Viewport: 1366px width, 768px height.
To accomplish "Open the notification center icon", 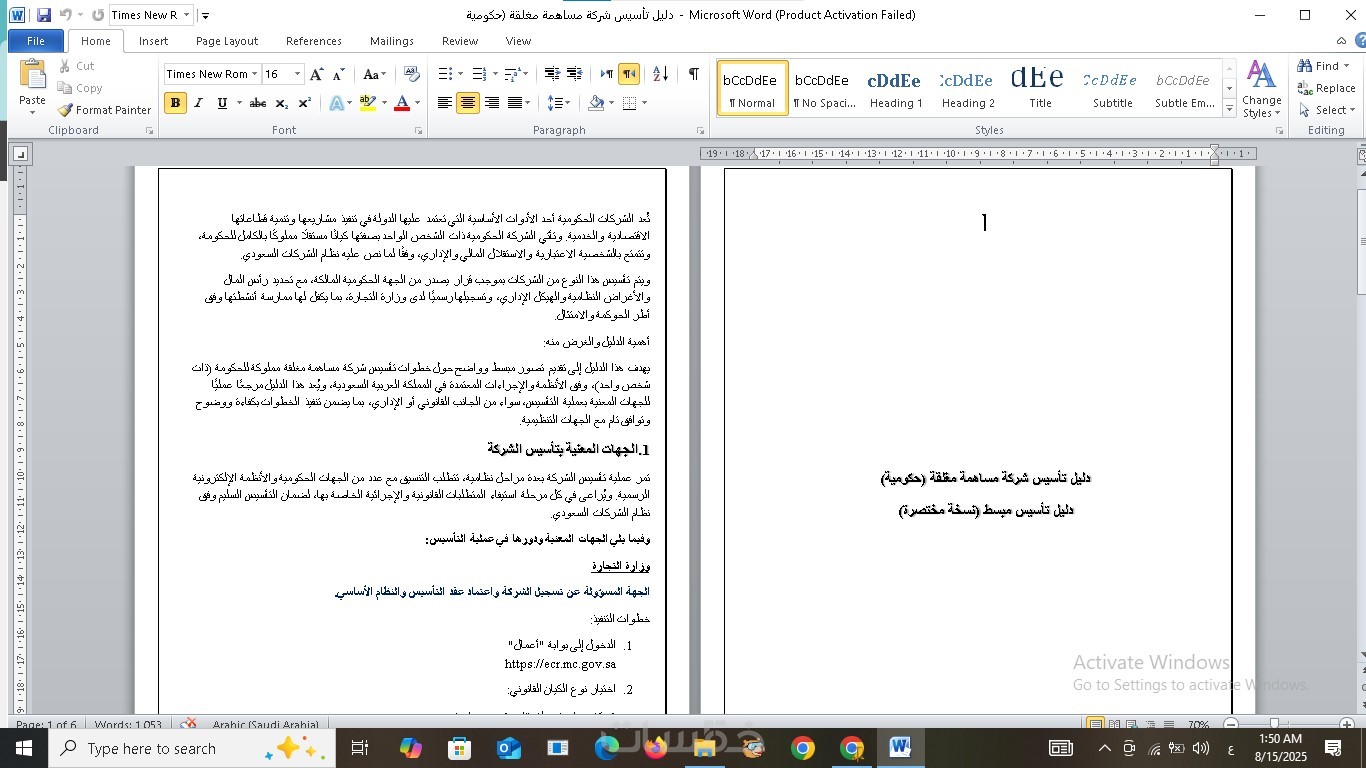I will point(1333,748).
